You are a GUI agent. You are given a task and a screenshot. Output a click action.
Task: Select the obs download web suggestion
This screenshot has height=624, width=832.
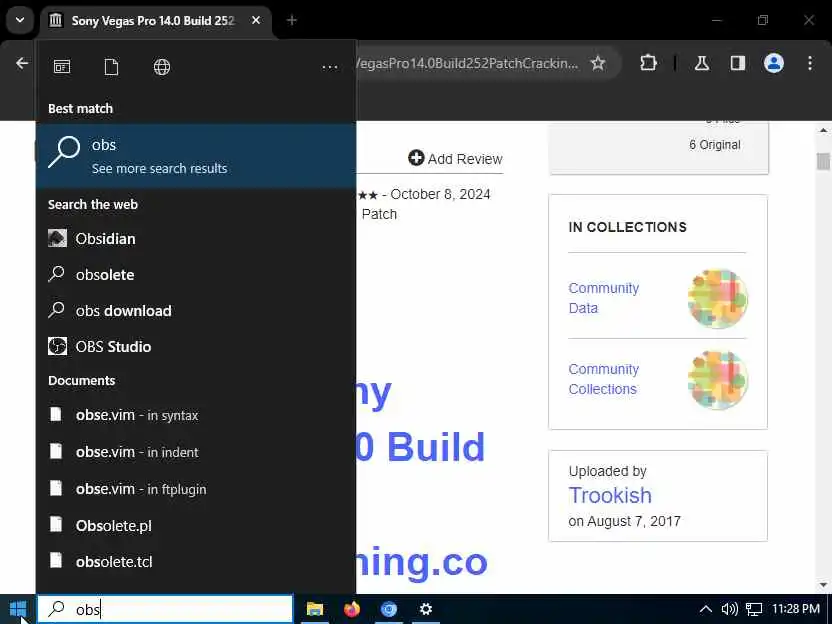click(x=196, y=311)
